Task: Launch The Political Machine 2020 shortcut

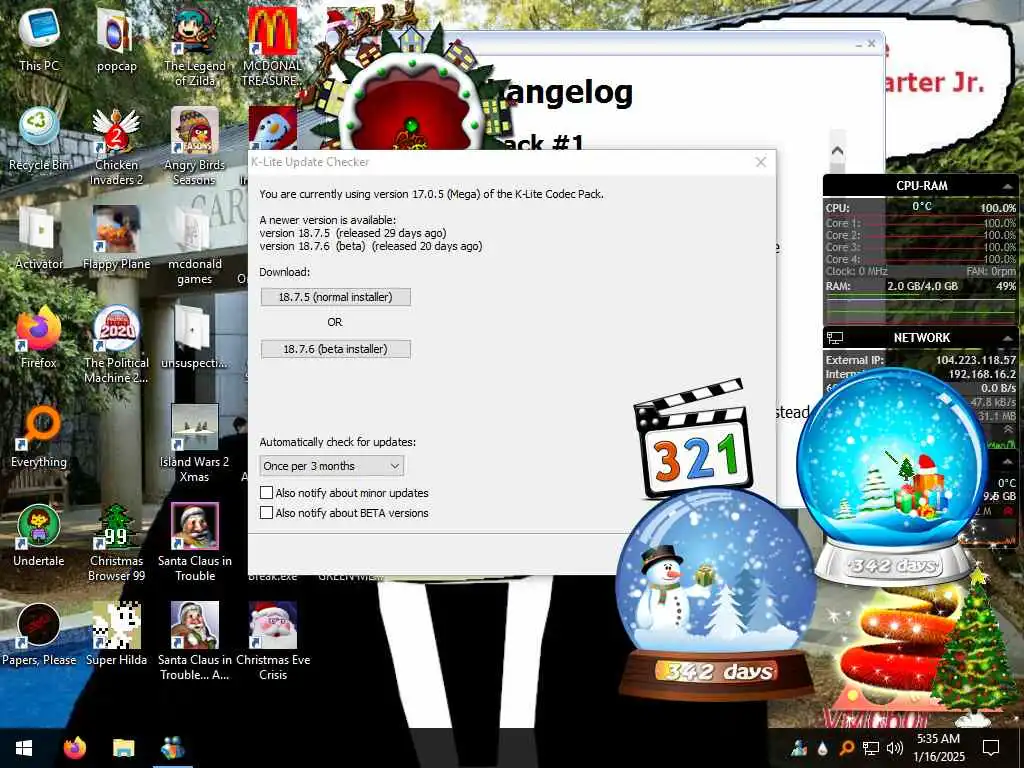Action: pyautogui.click(x=116, y=344)
